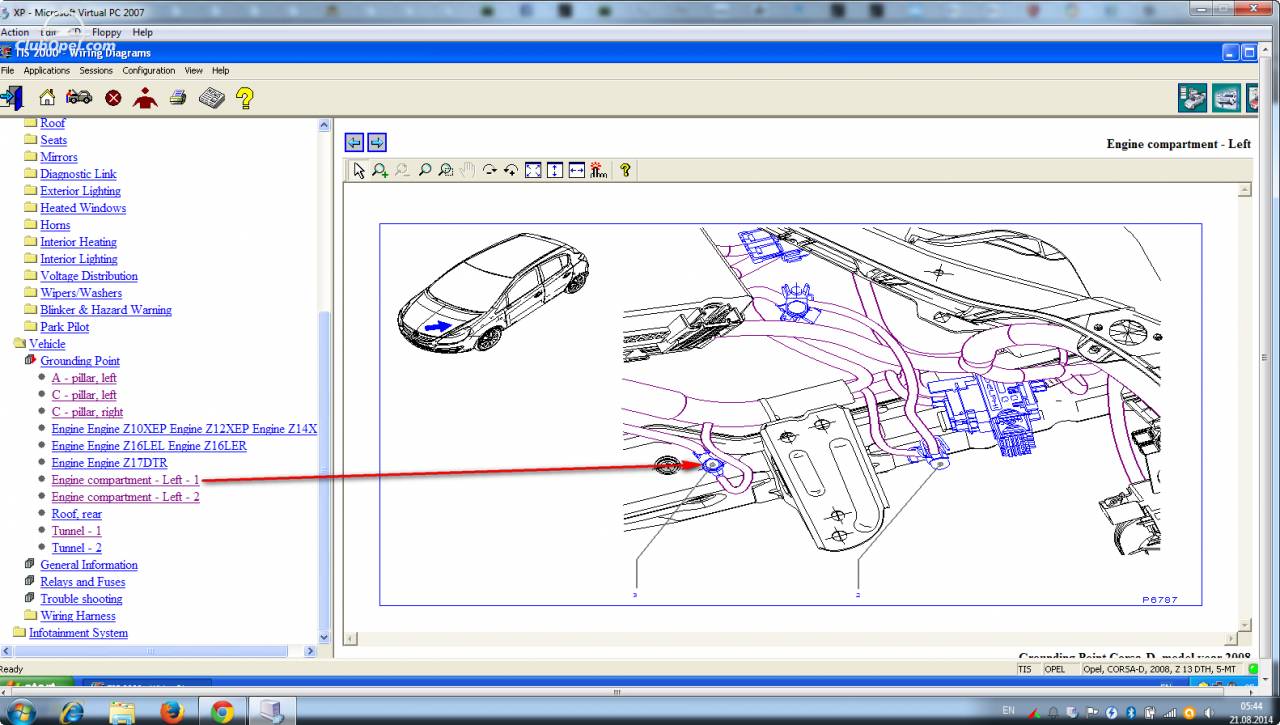Click the vehicle selection car icon
Image resolution: width=1280 pixels, height=725 pixels.
coord(79,98)
